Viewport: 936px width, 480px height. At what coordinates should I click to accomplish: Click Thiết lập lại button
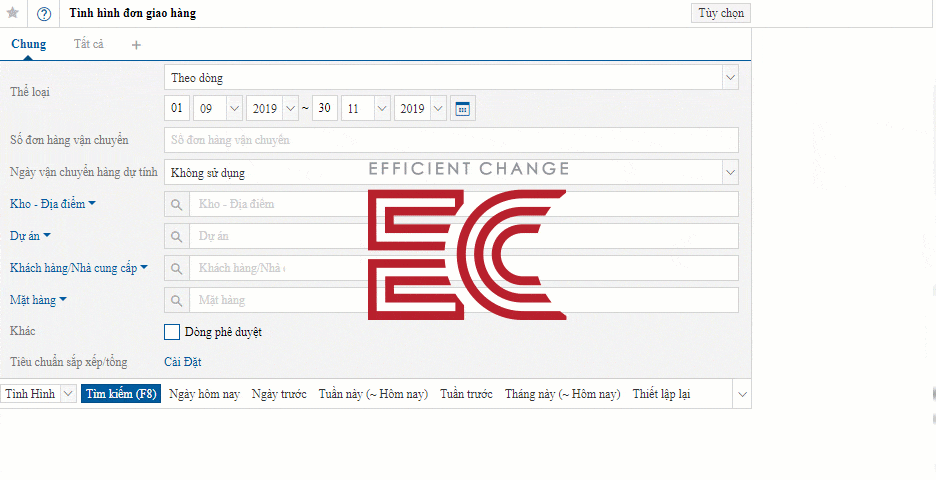(661, 394)
